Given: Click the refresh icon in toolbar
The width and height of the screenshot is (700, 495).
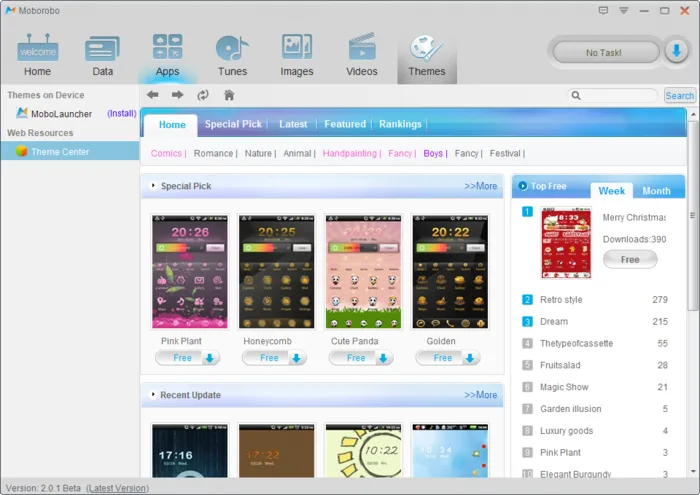Looking at the screenshot, I should (x=203, y=95).
